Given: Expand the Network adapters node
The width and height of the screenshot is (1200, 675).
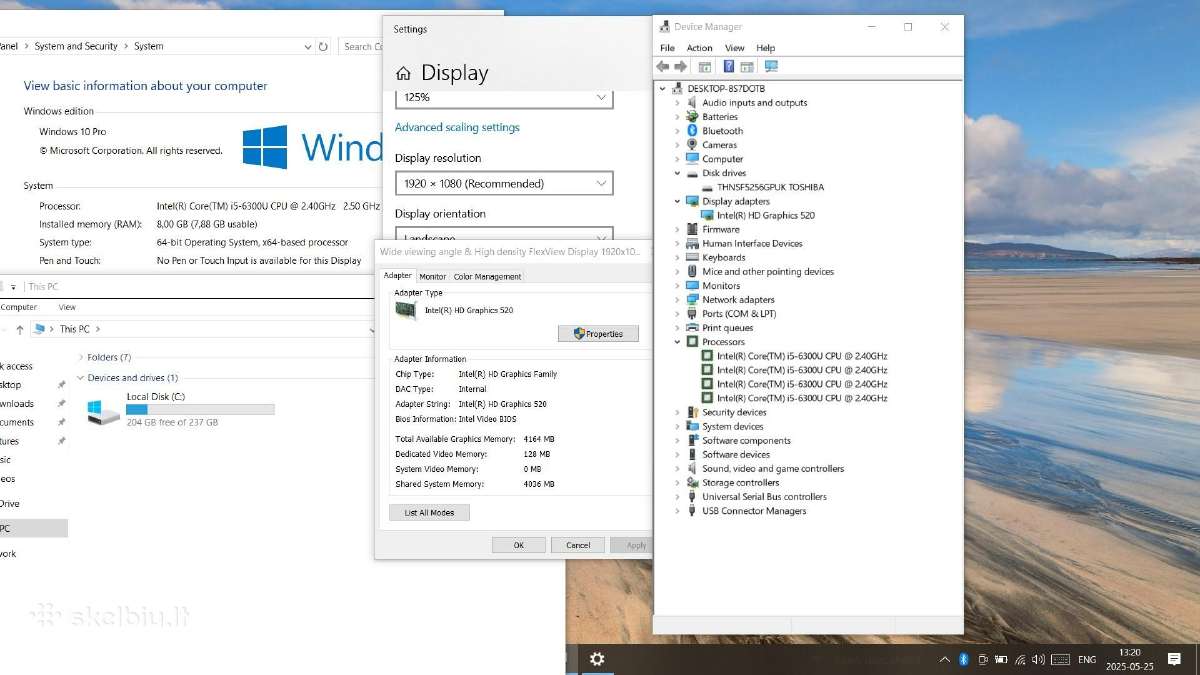Looking at the screenshot, I should click(677, 300).
